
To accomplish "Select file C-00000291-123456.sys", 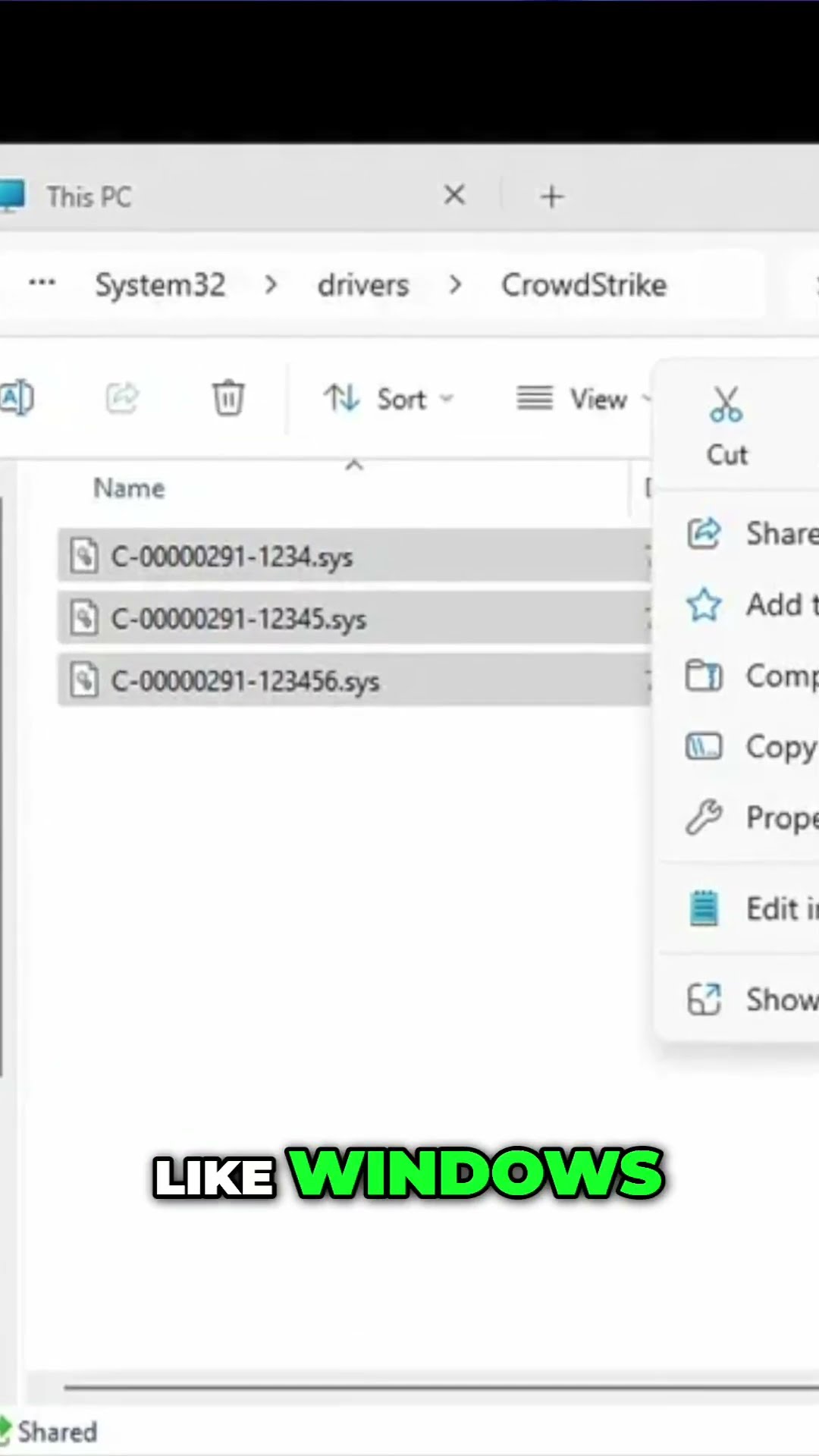I will 354,680.
